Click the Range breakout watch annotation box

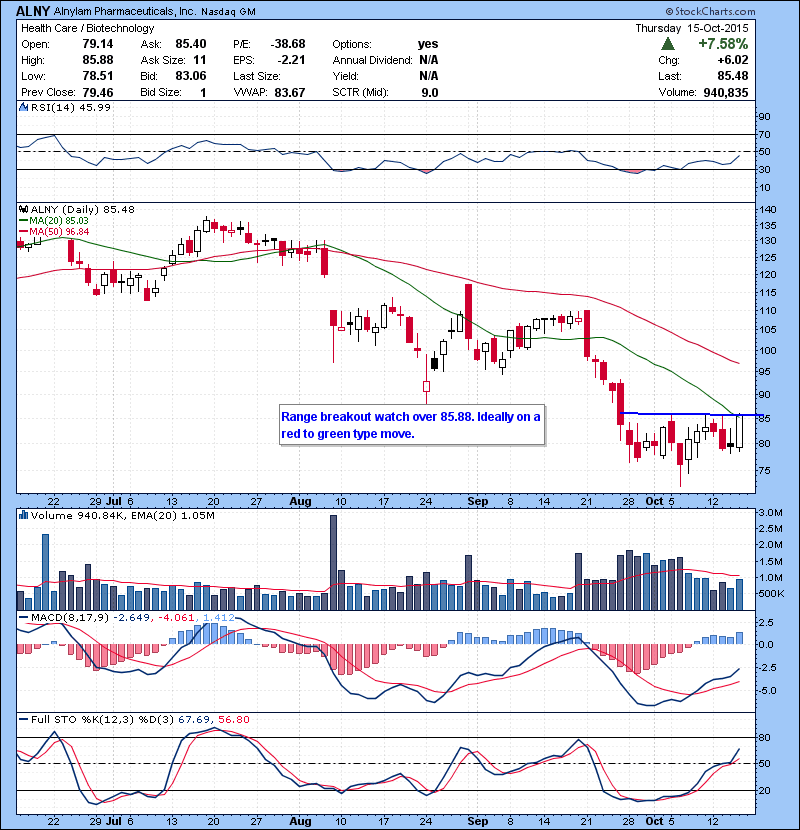tap(412, 425)
